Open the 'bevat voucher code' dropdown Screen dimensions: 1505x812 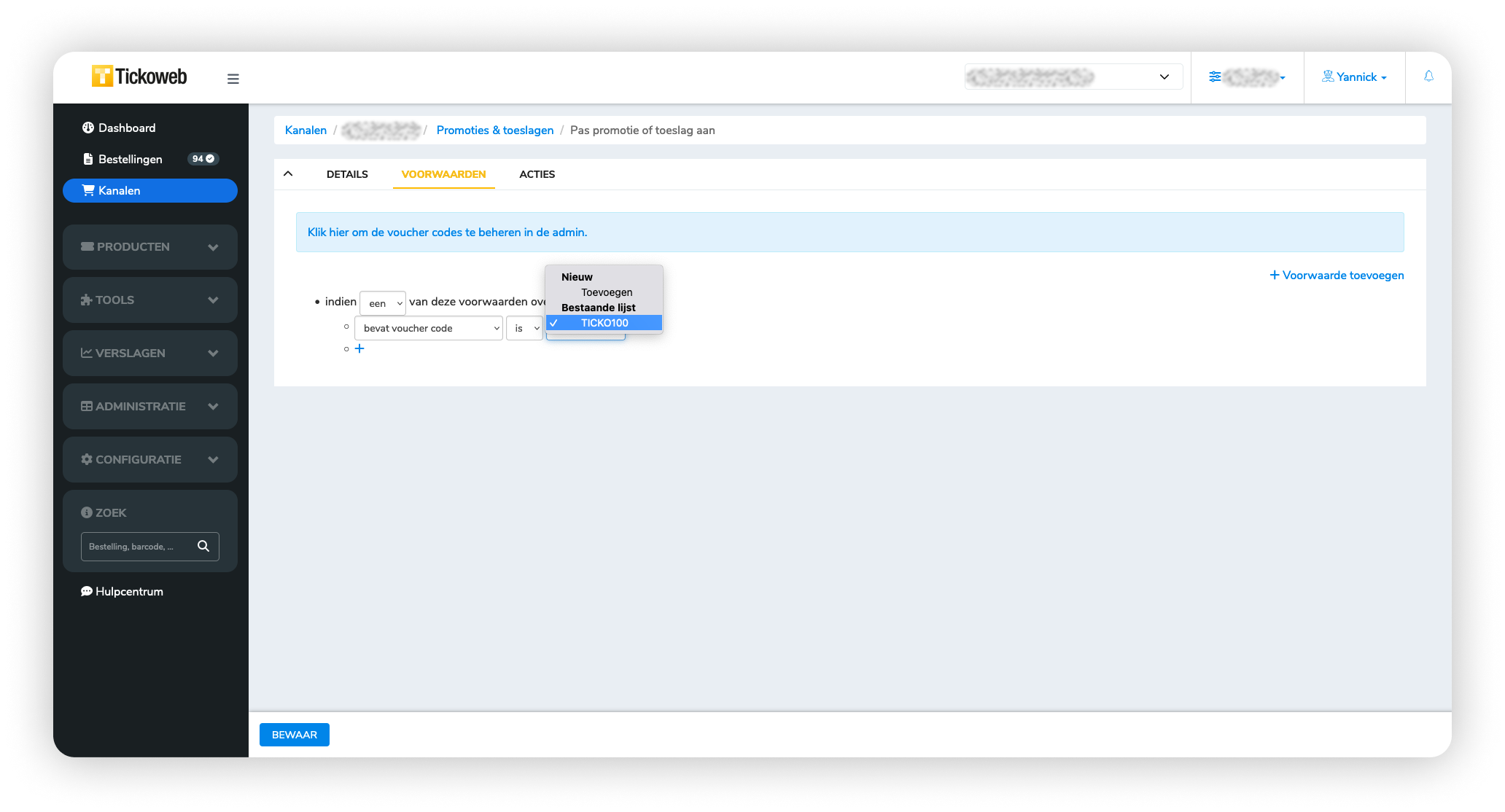click(429, 328)
